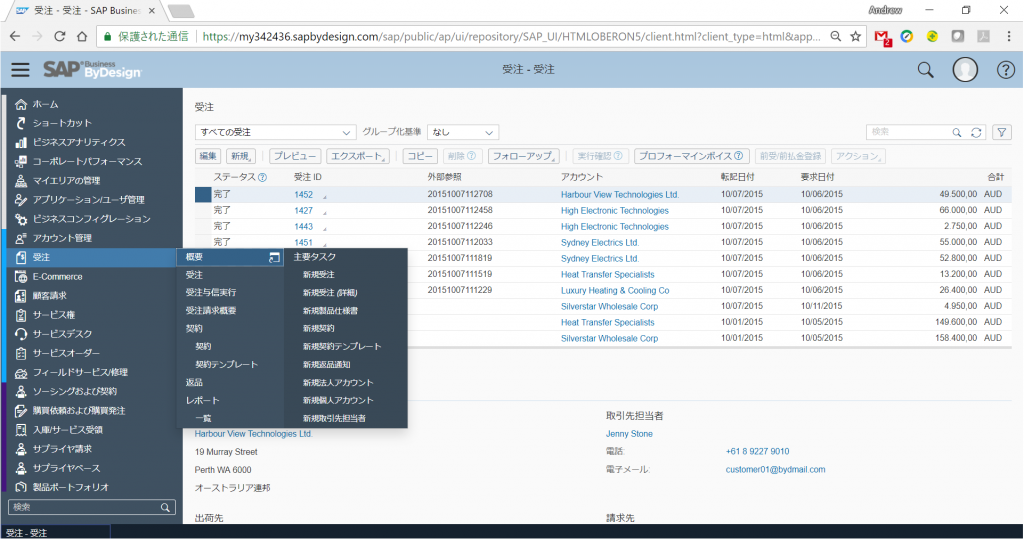This screenshot has height=539, width=1024.
Task: Open the ソーシングおよび契約 work center
Action: click(75, 391)
